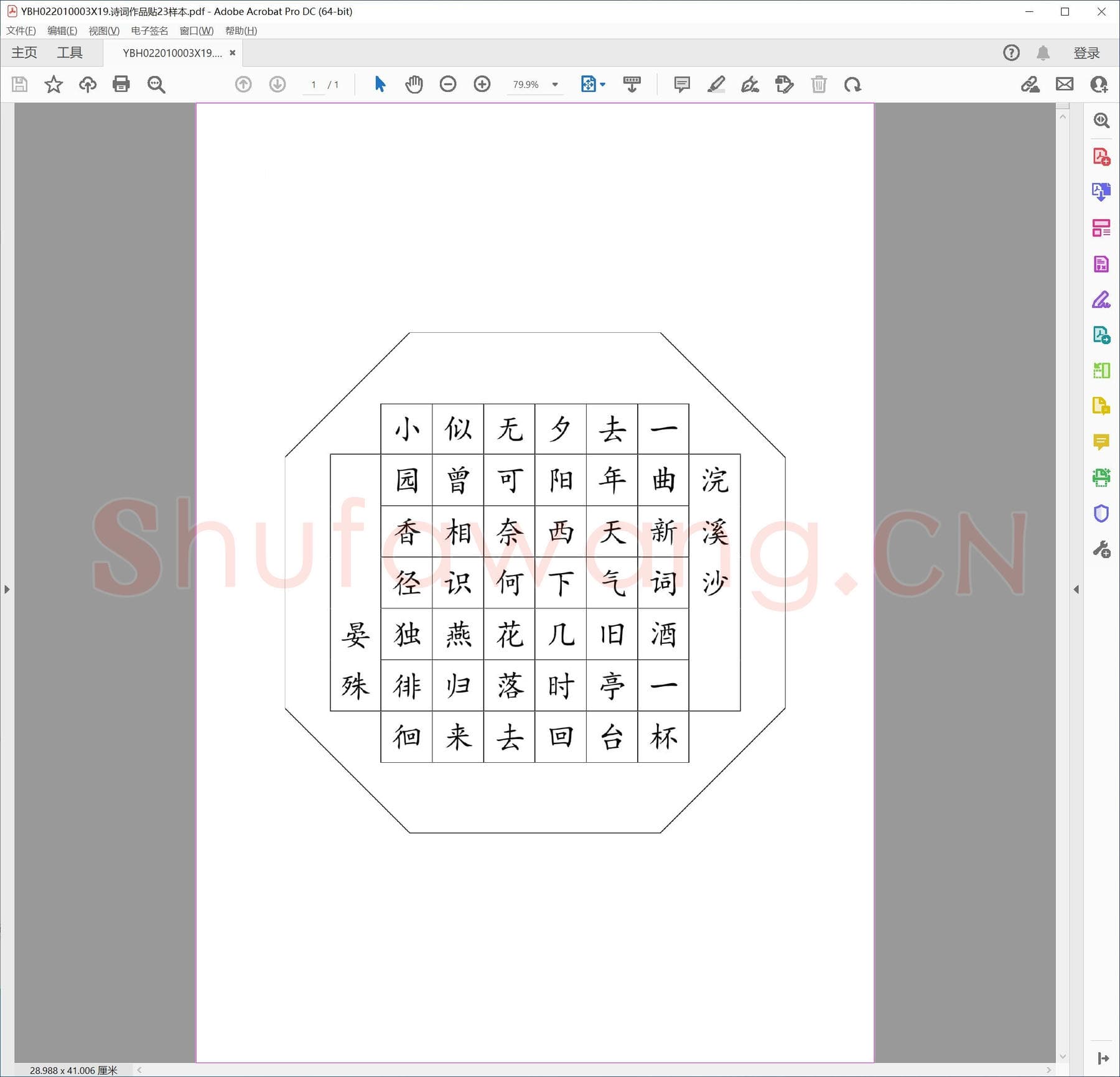Select the highlight text tool
Image resolution: width=1120 pixels, height=1077 pixels.
pos(716,84)
